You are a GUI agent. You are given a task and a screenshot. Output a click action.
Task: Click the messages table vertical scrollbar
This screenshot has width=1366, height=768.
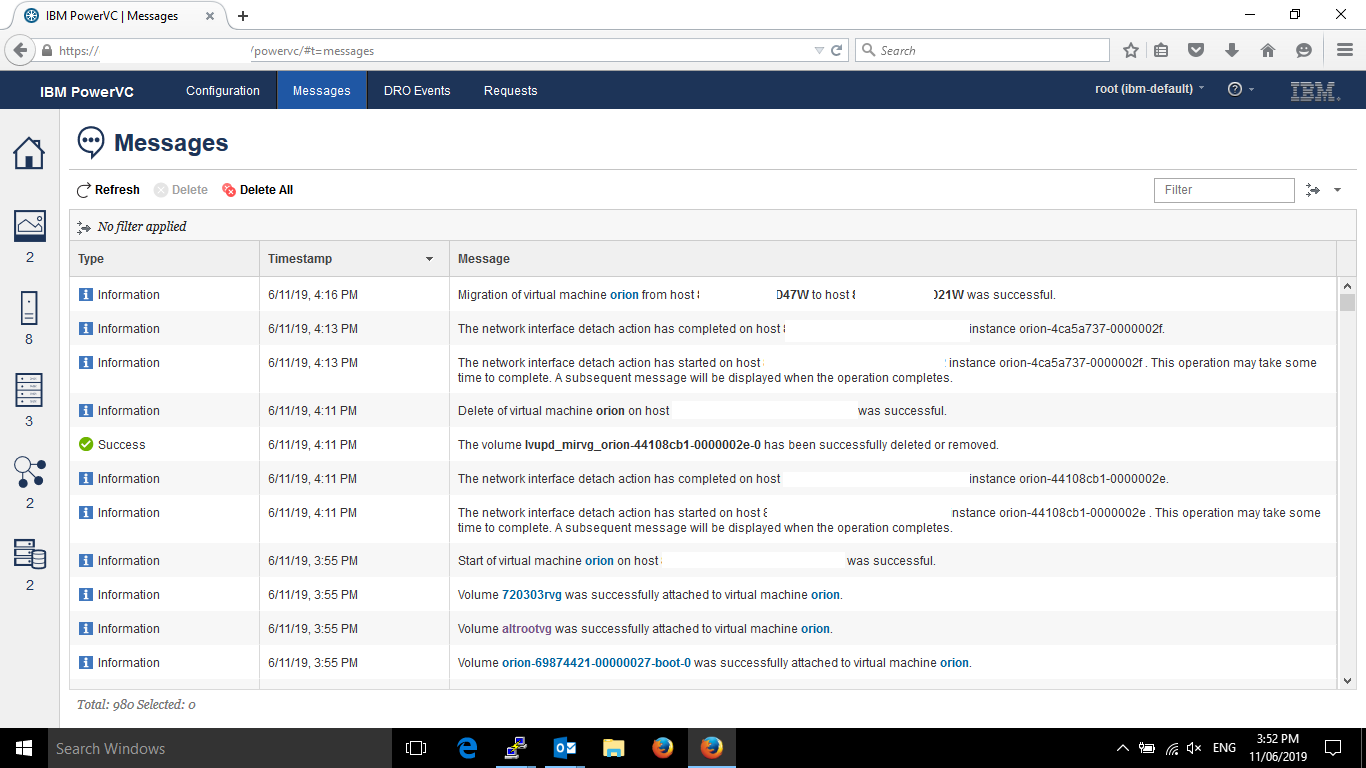pyautogui.click(x=1347, y=480)
